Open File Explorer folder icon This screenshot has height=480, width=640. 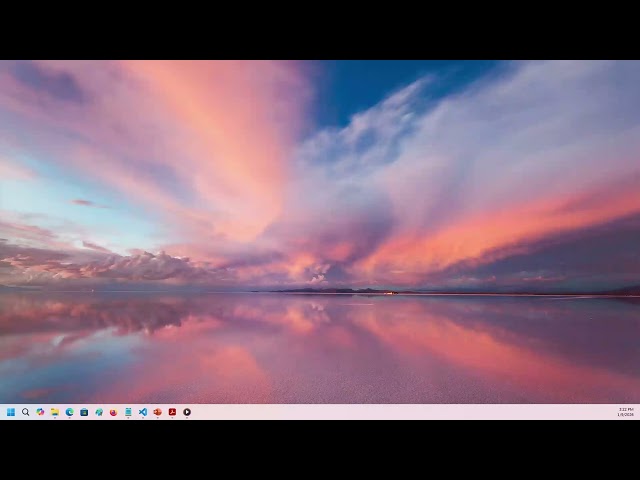coord(55,412)
